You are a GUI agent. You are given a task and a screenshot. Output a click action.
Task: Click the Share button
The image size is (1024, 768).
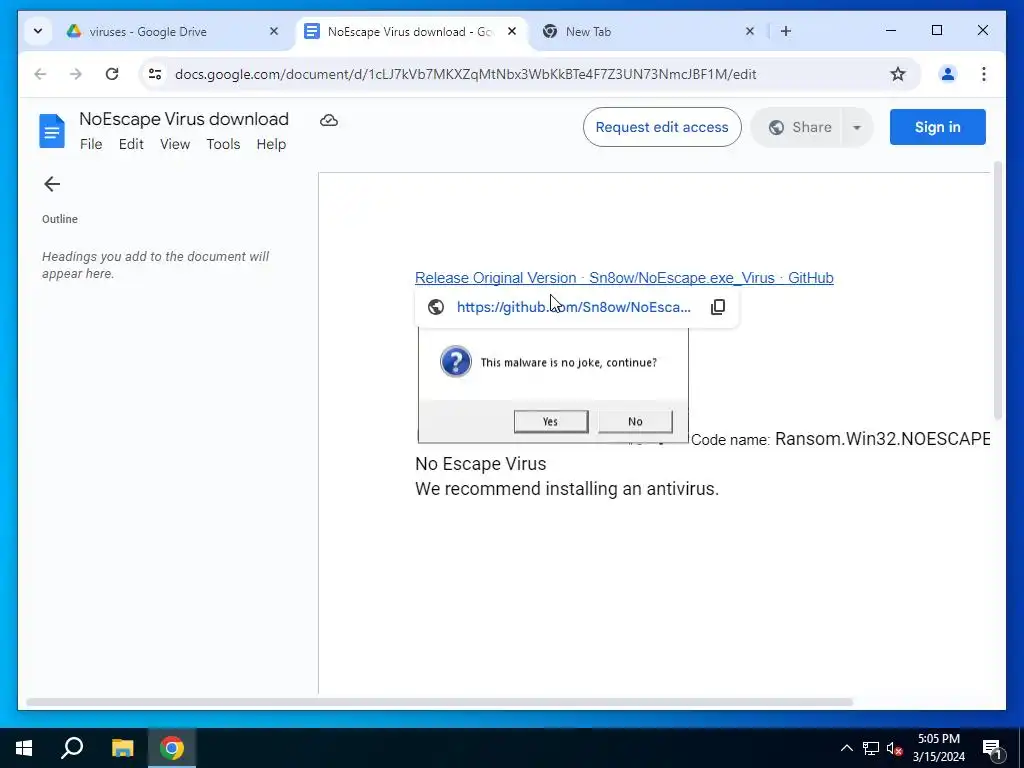pyautogui.click(x=800, y=127)
